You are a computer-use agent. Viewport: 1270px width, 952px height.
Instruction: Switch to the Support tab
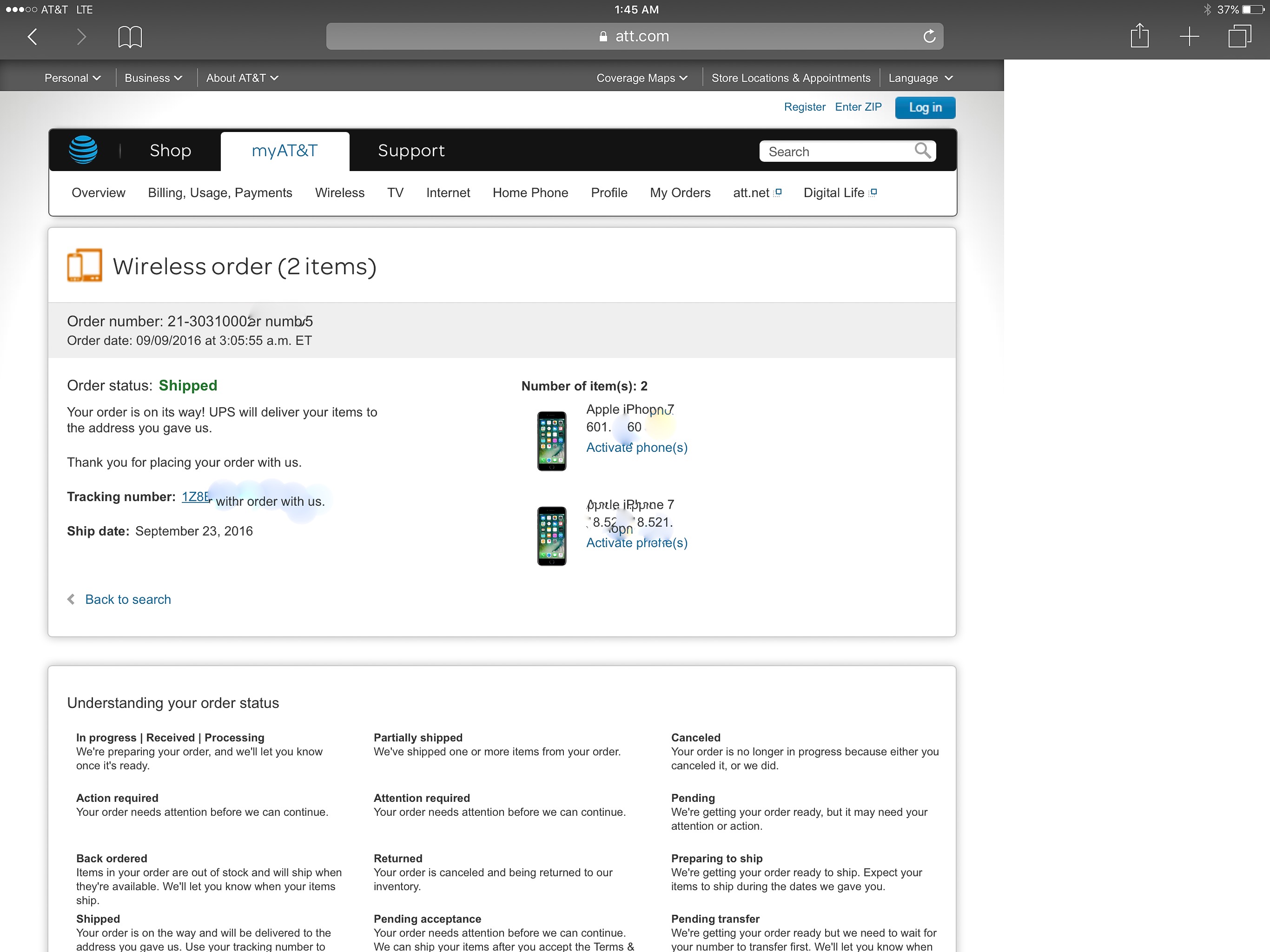(x=411, y=151)
